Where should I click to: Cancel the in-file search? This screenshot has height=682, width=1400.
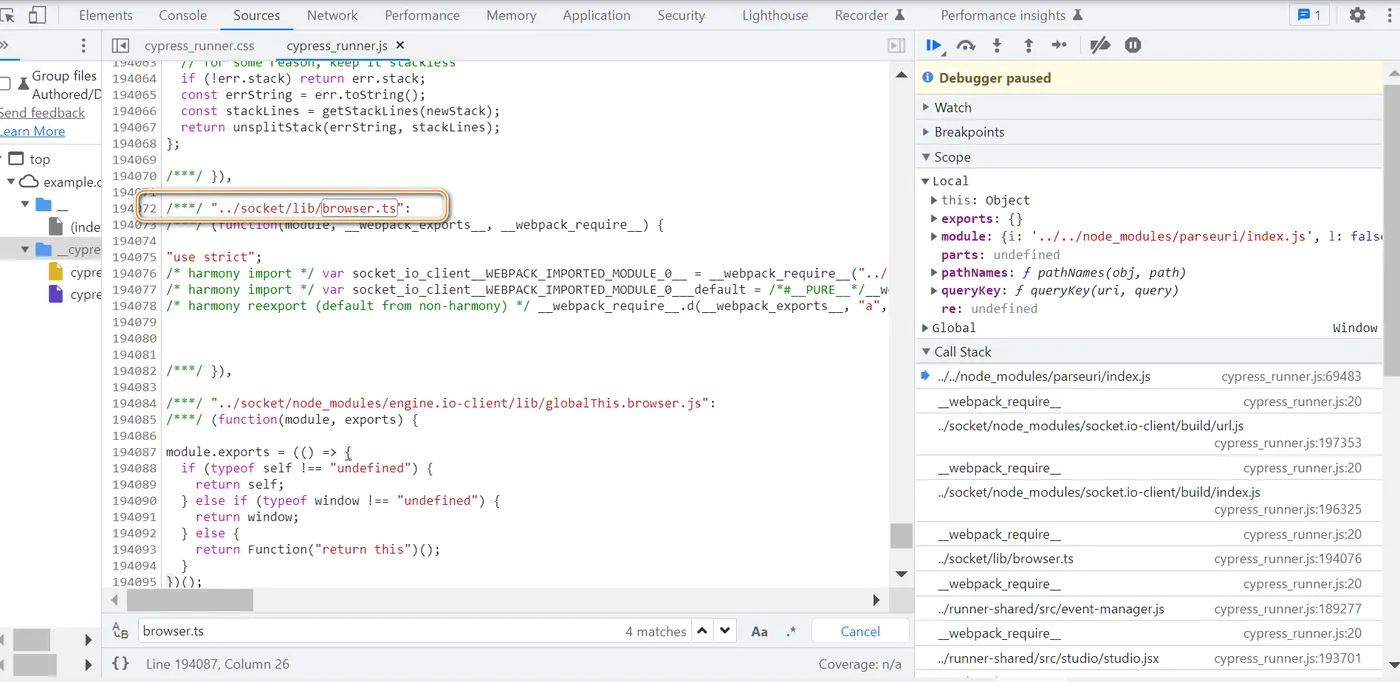click(860, 631)
